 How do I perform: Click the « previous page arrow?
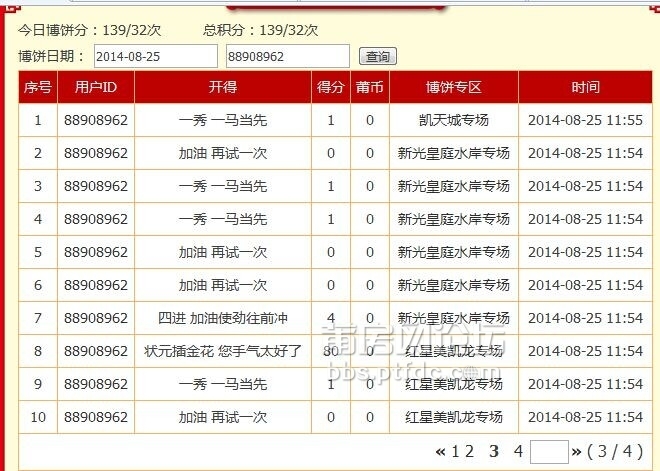click(x=441, y=452)
